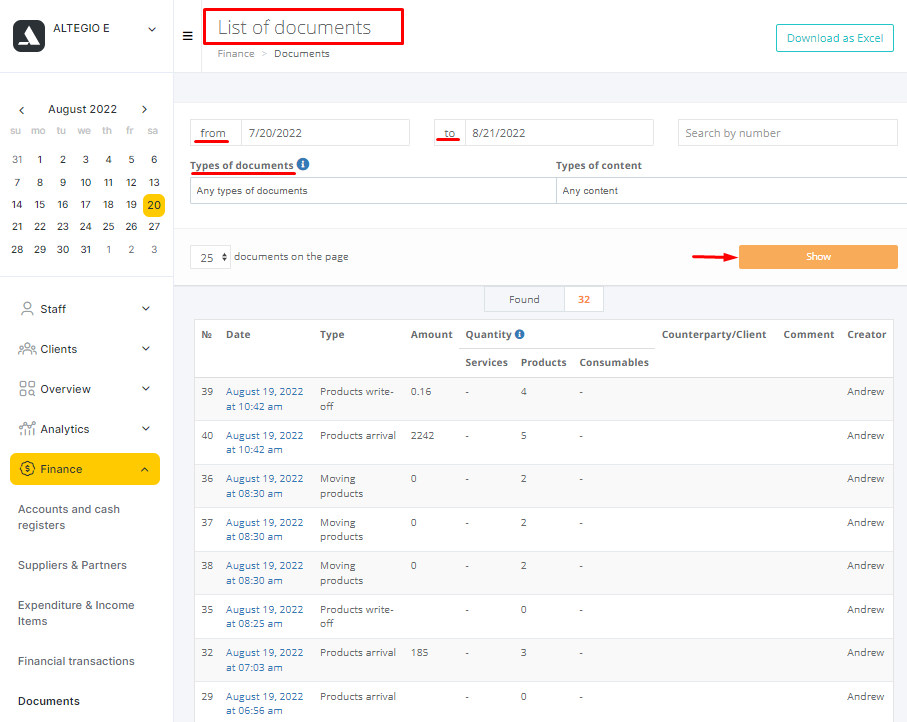Screen dimensions: 907x722
Task: Go to next month in calendar
Action: tap(145, 109)
